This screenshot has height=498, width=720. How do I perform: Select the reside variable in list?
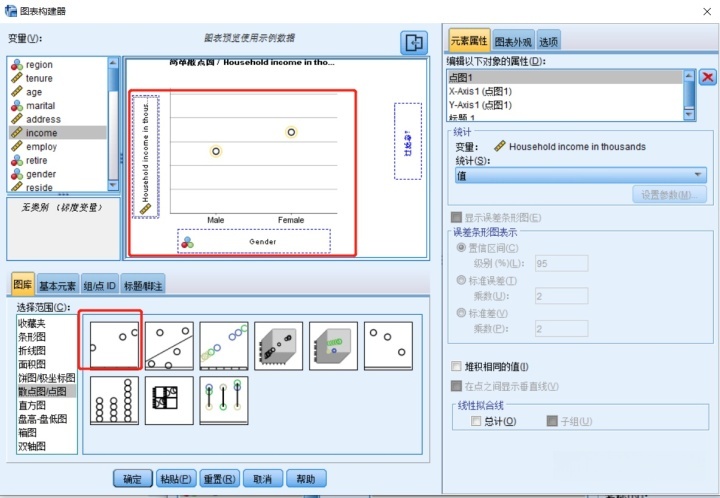coord(57,187)
